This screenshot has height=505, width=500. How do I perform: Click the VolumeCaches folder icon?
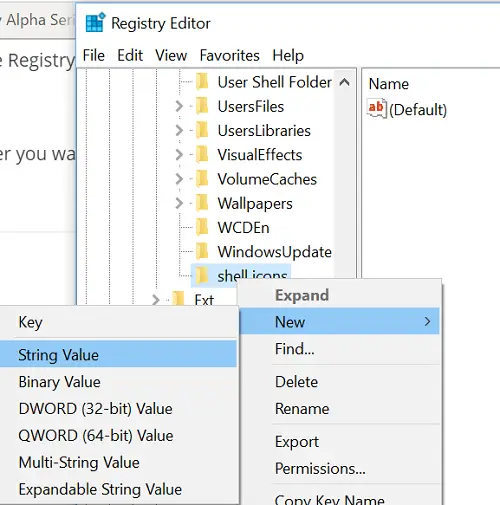202,179
